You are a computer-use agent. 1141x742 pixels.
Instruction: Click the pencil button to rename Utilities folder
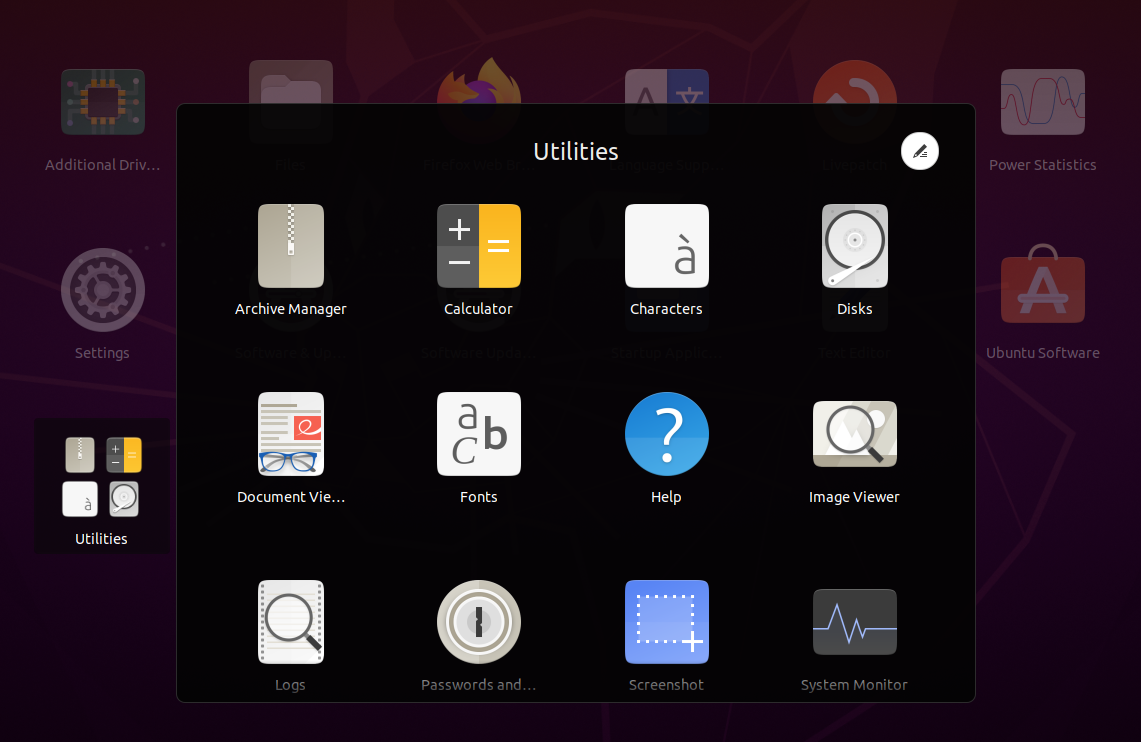(x=919, y=151)
